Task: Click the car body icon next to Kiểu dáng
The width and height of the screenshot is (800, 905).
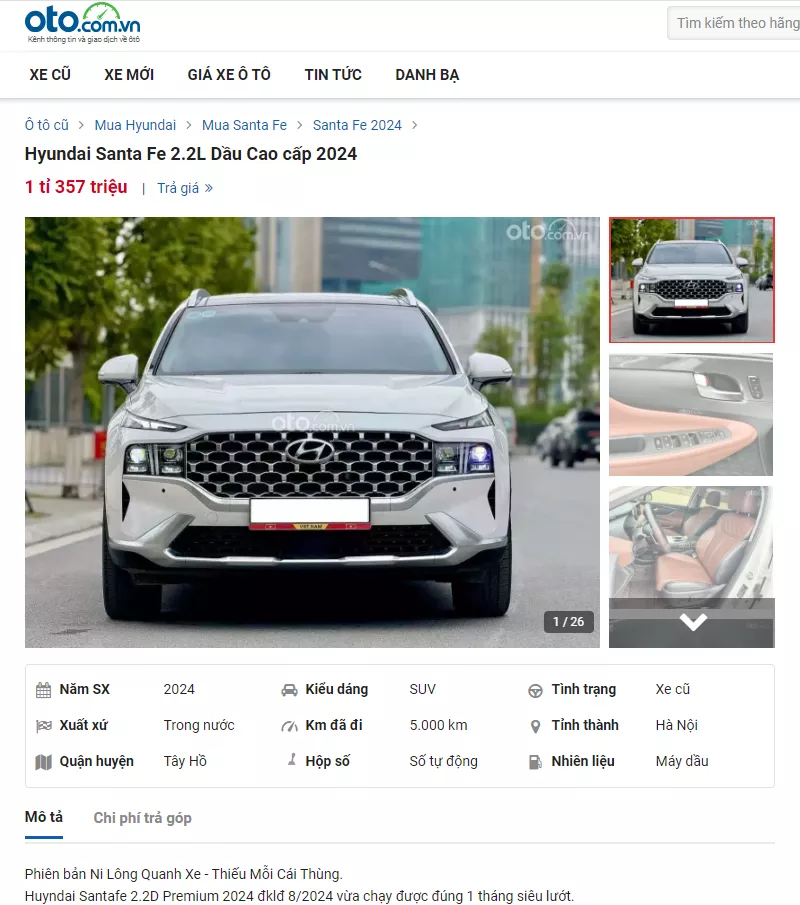Action: coord(288,689)
